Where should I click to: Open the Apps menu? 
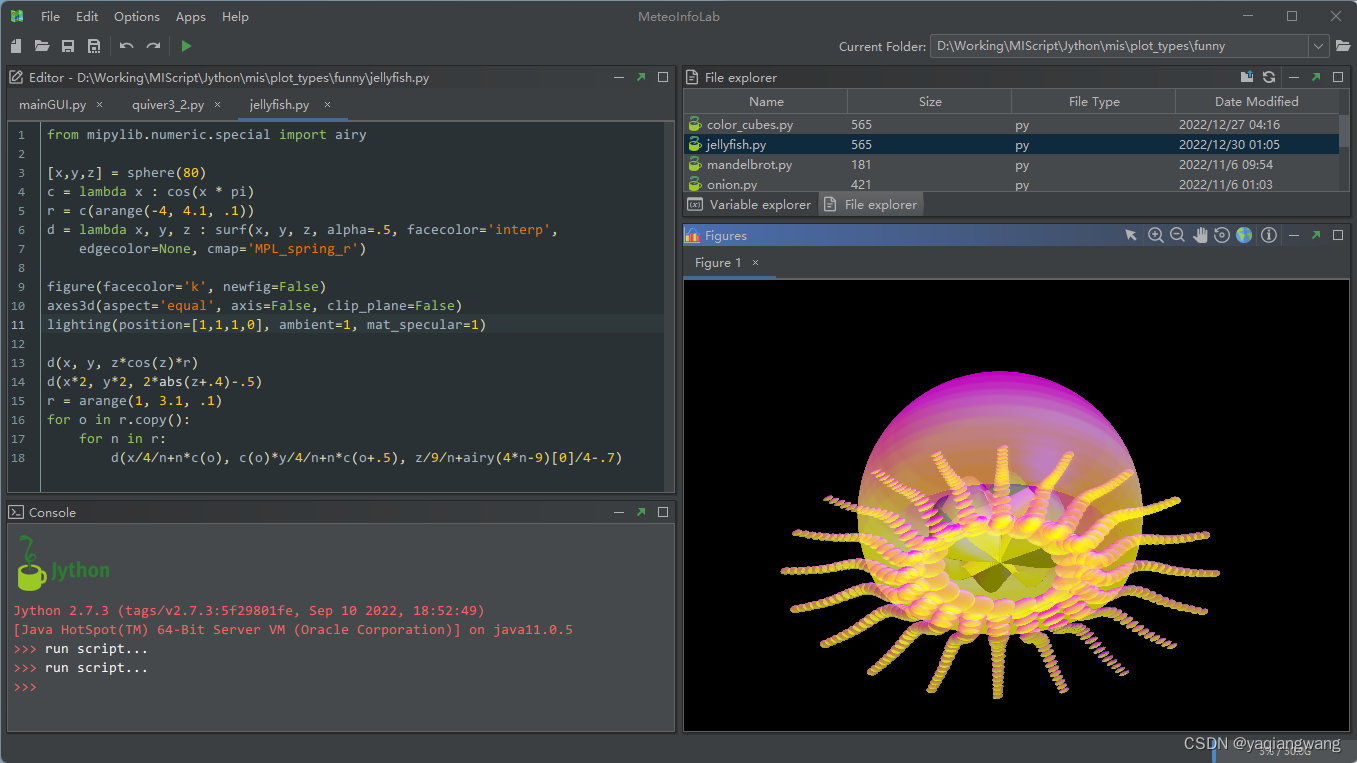tap(190, 17)
